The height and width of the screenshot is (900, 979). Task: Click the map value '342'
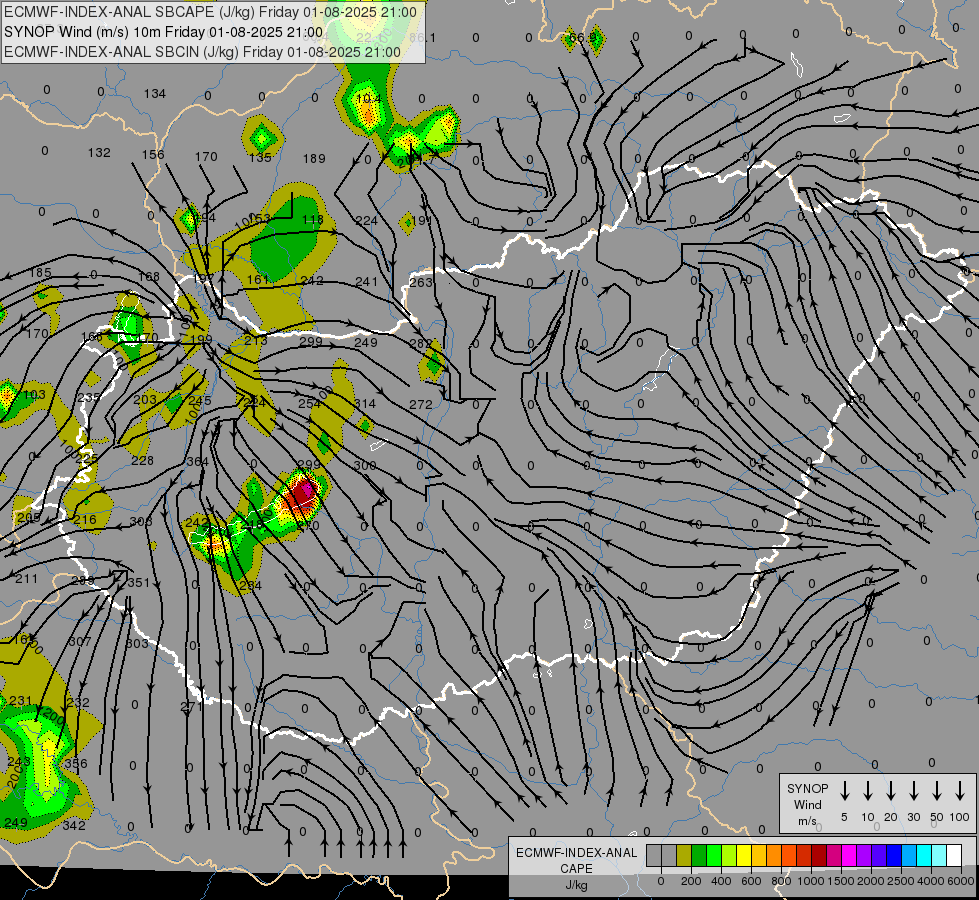pyautogui.click(x=74, y=825)
